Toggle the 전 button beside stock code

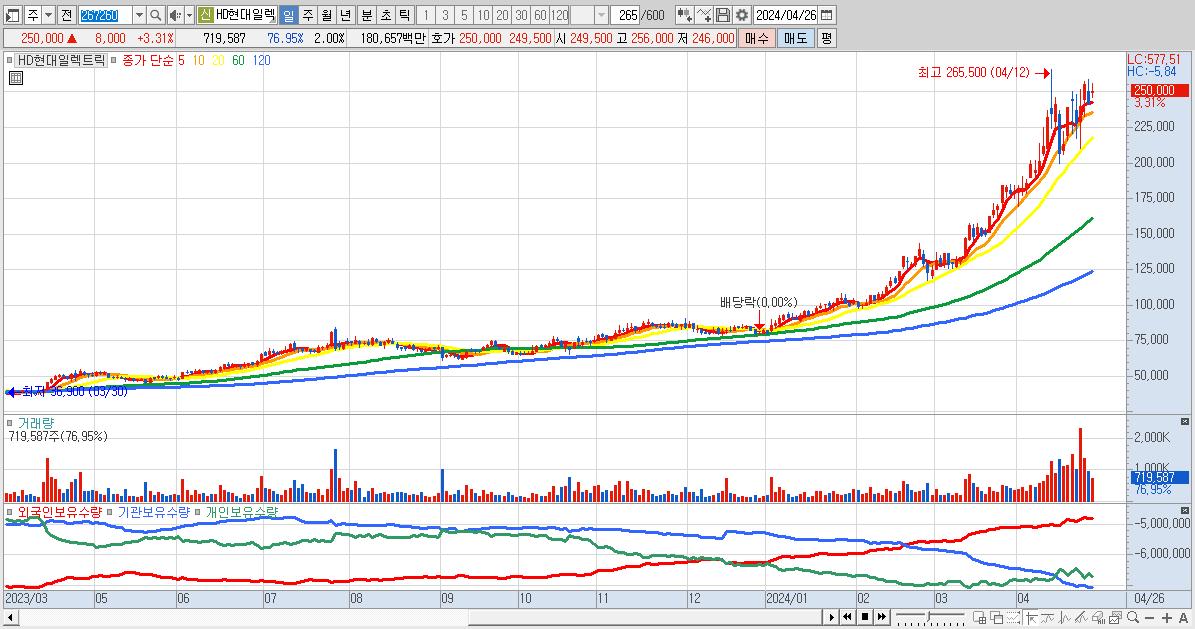tap(66, 15)
